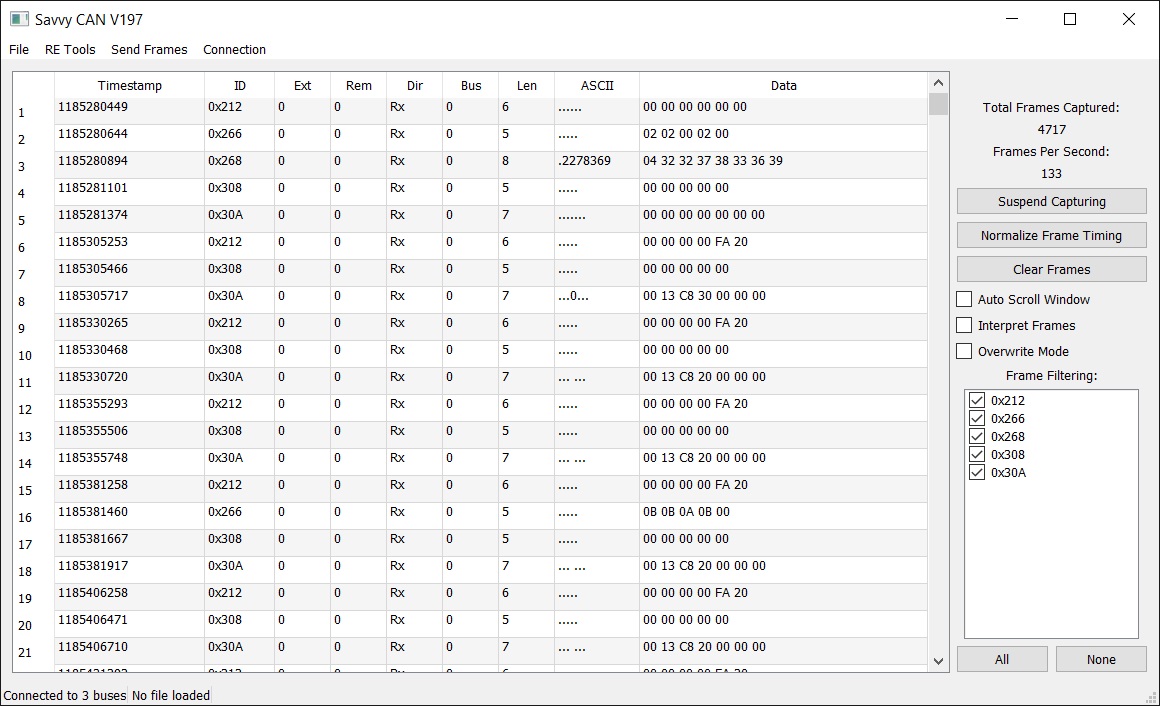Enable Auto Scroll Window checkbox
The width and height of the screenshot is (1160, 706).
click(x=965, y=299)
